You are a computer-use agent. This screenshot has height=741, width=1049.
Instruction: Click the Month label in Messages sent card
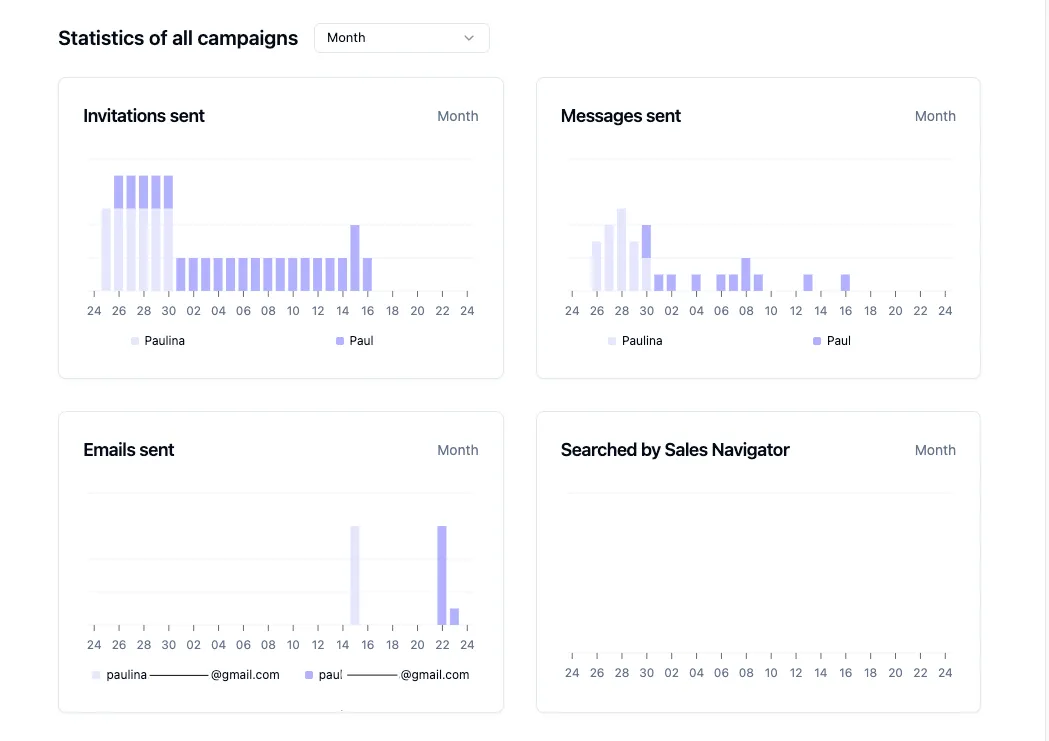pos(934,116)
